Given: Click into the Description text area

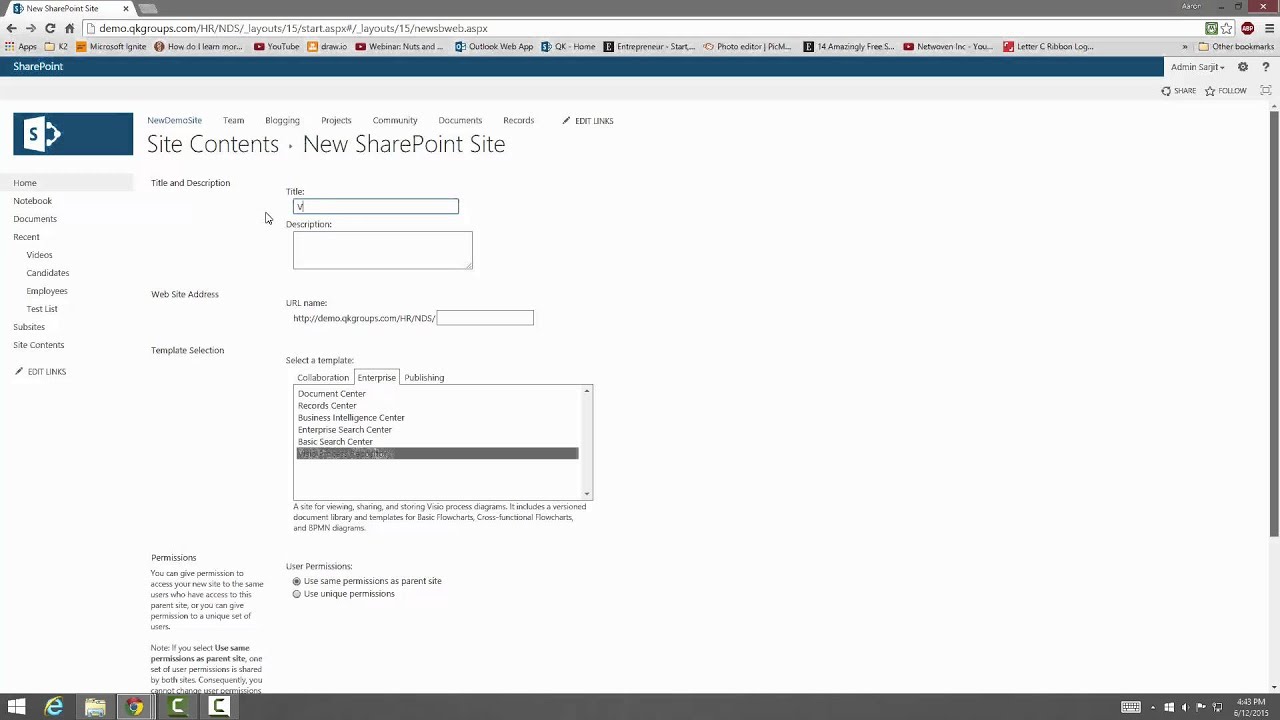Looking at the screenshot, I should [383, 250].
